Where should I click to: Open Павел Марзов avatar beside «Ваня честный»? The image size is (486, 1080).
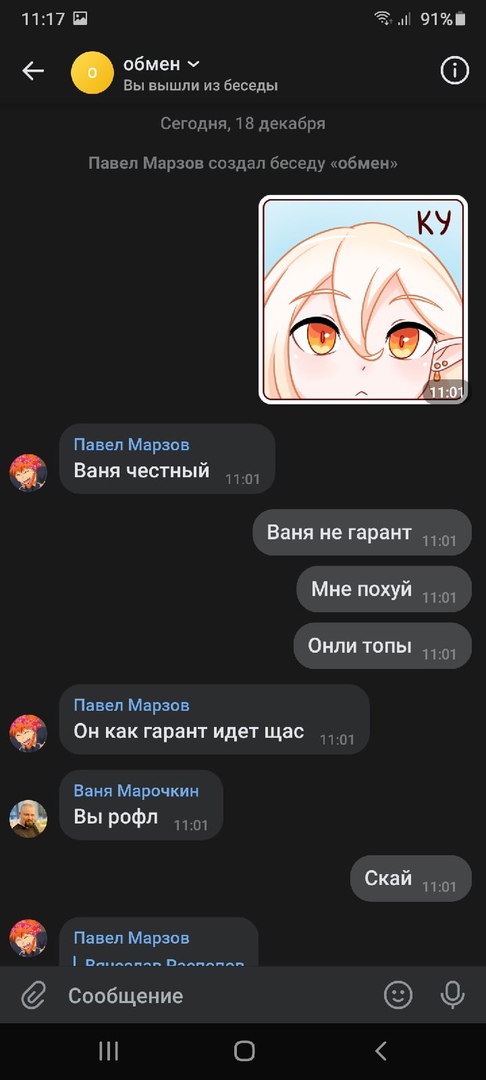pyautogui.click(x=28, y=472)
